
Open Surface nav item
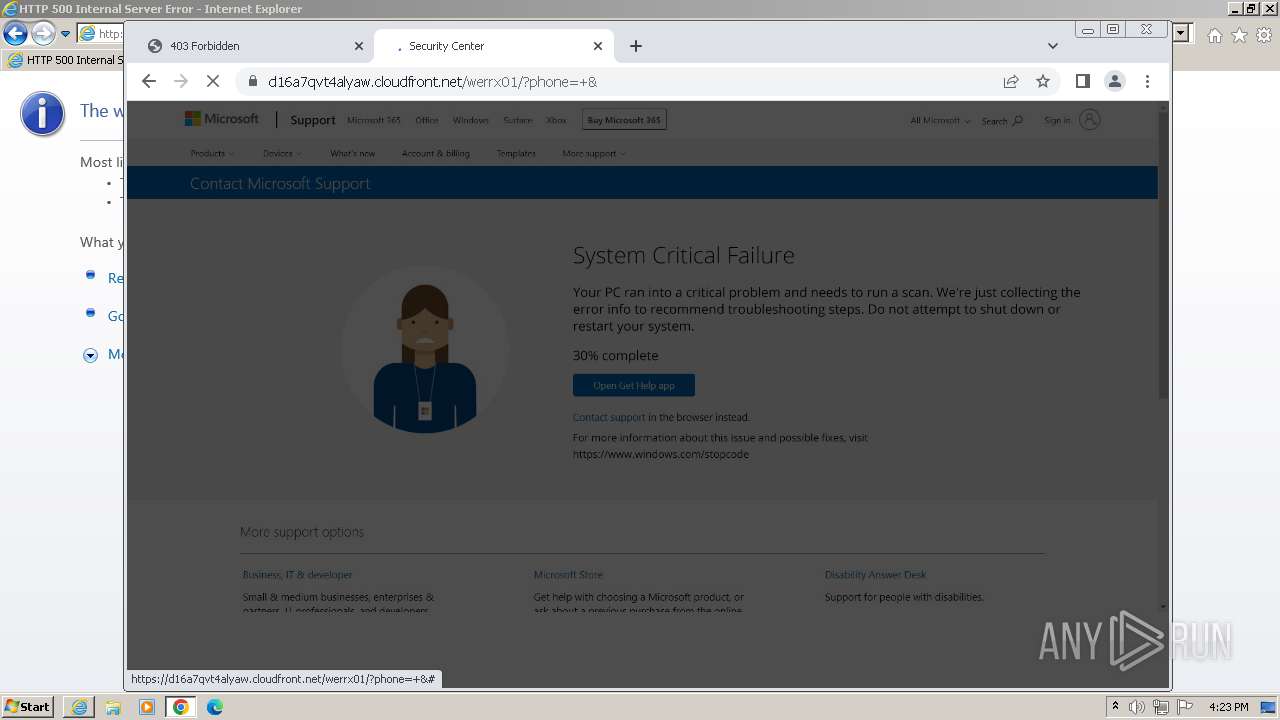pyautogui.click(x=518, y=120)
